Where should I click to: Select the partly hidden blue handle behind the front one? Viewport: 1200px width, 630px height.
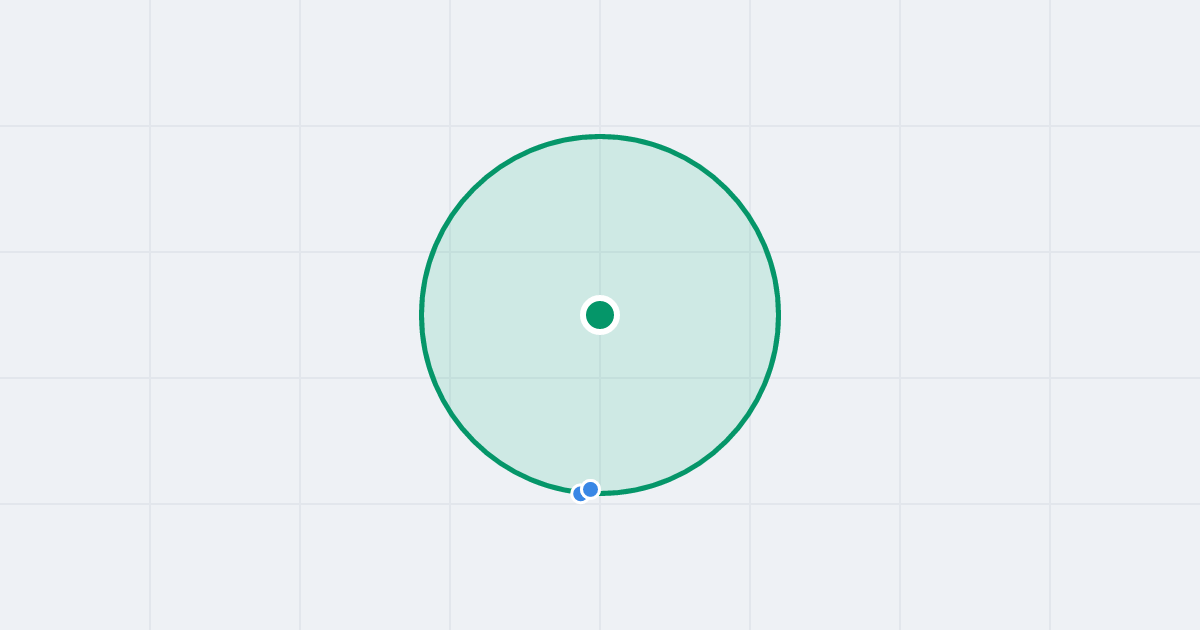click(x=577, y=494)
